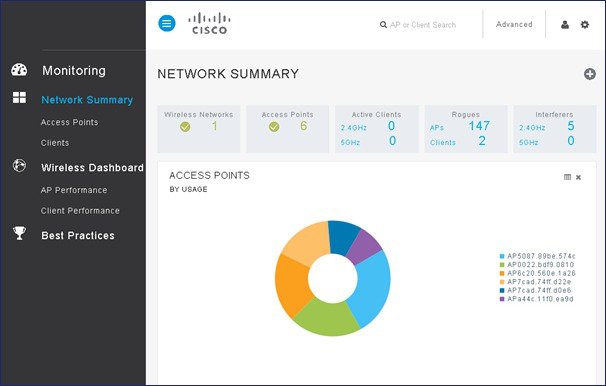Go to Client Performance page
606x386 pixels.
pyautogui.click(x=80, y=211)
